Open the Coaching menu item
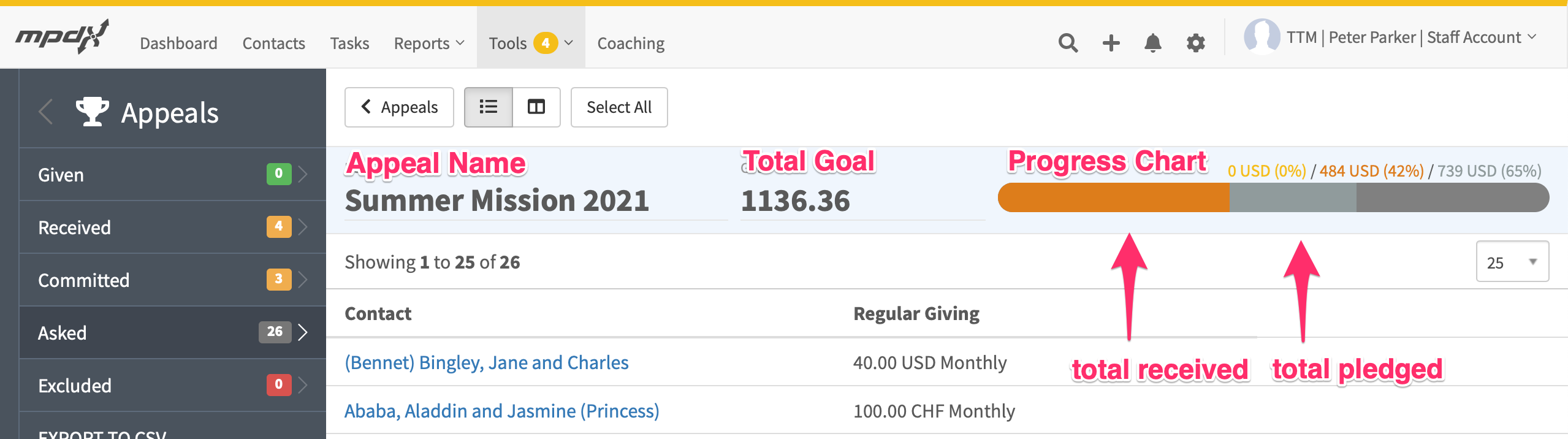 [631, 43]
